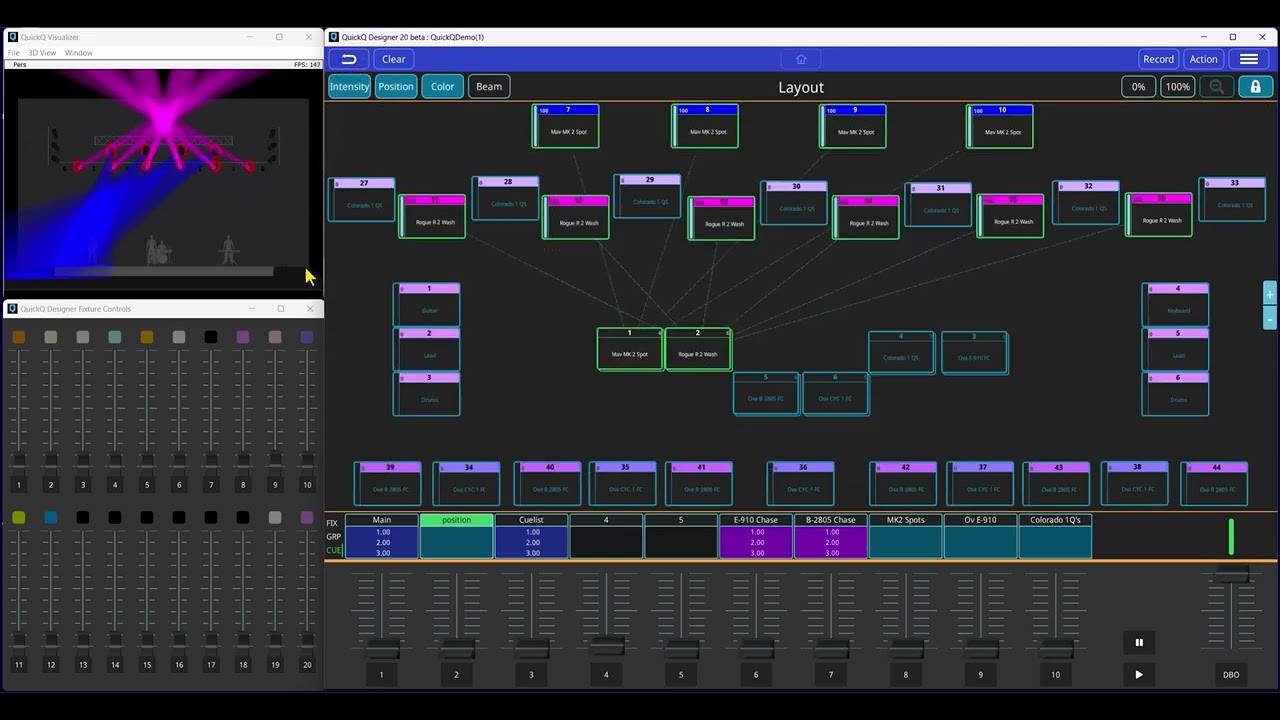Click Fixture Controls fader 9 handle

275,460
